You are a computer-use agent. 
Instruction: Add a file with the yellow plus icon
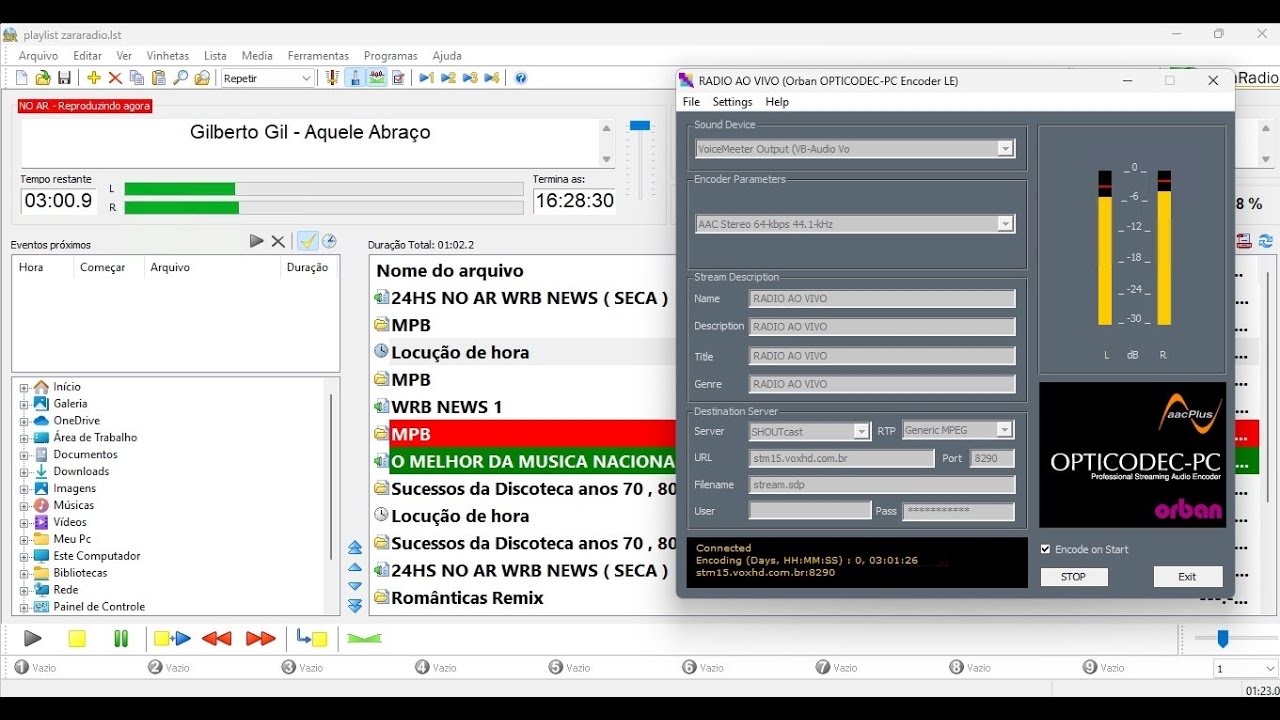click(94, 78)
